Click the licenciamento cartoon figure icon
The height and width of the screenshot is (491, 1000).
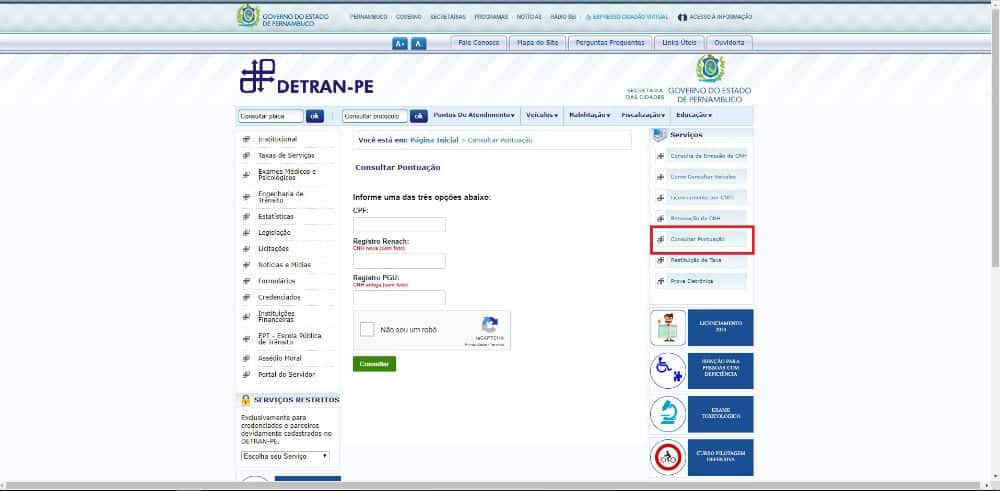[x=668, y=328]
